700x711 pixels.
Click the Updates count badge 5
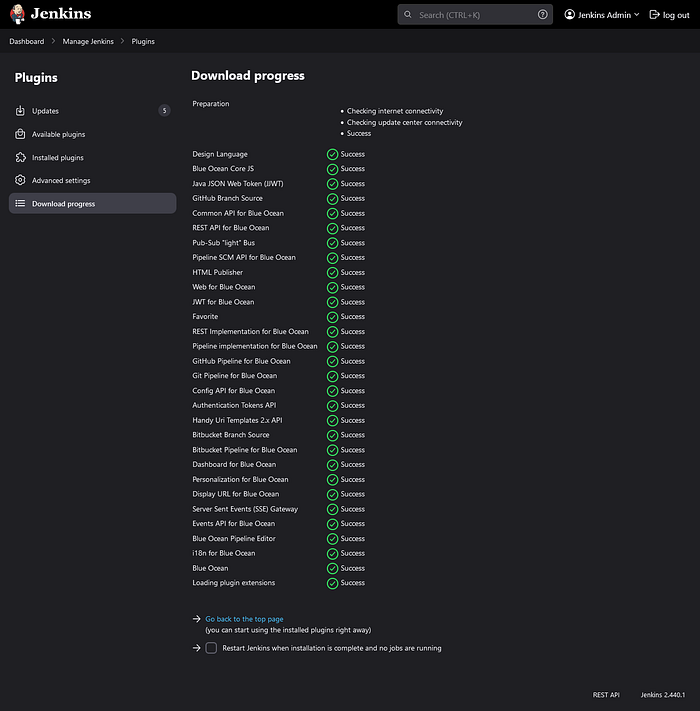click(x=164, y=111)
